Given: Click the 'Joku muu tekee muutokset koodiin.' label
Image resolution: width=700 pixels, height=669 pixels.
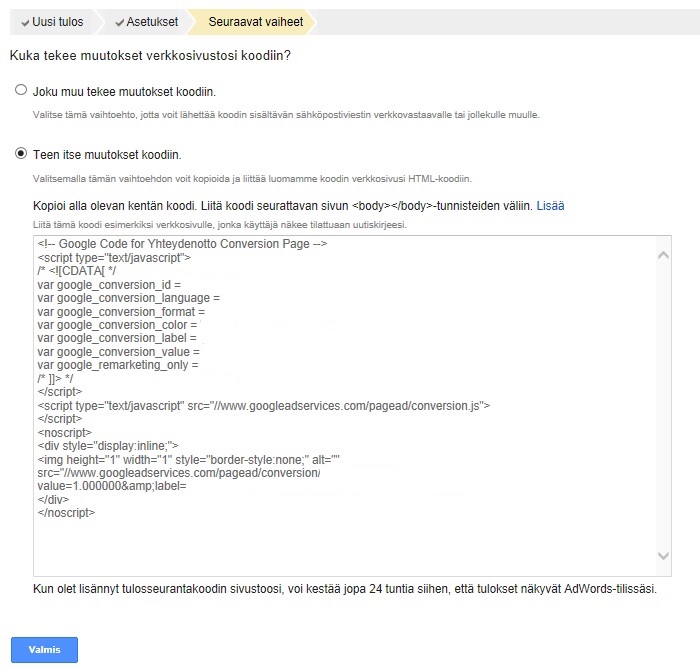Looking at the screenshot, I should click(x=125, y=92).
